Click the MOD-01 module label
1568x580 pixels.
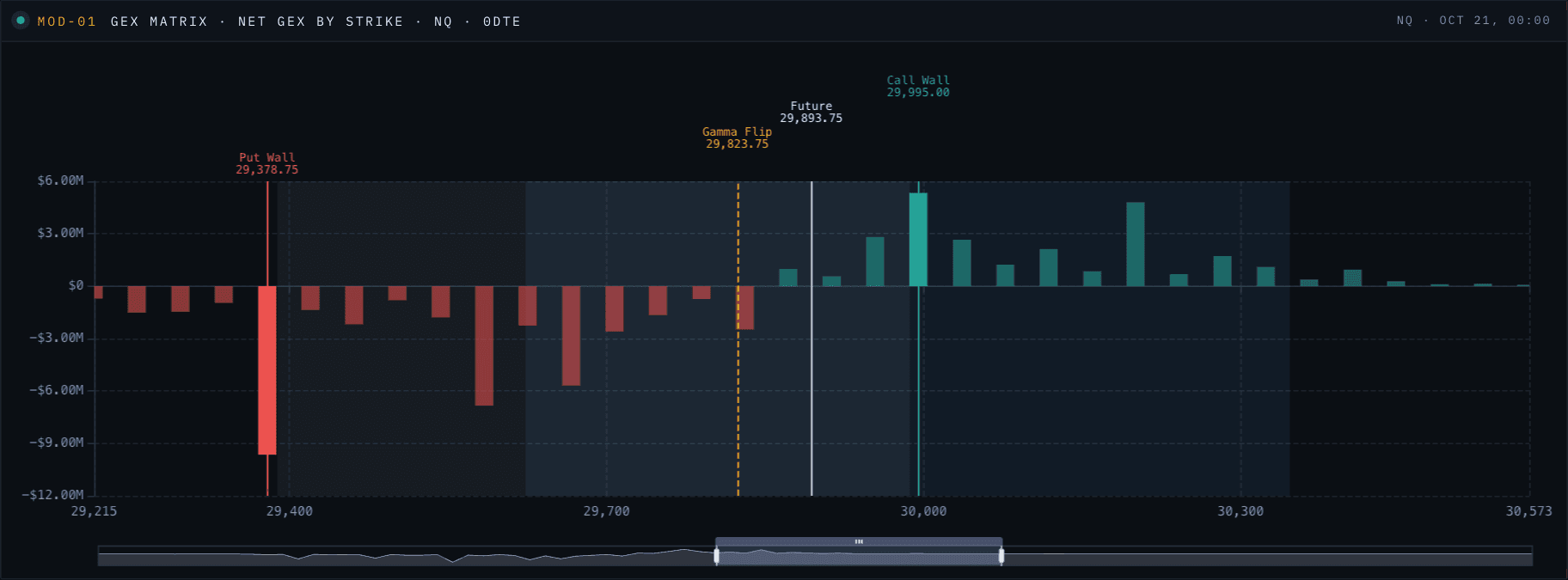[x=67, y=21]
